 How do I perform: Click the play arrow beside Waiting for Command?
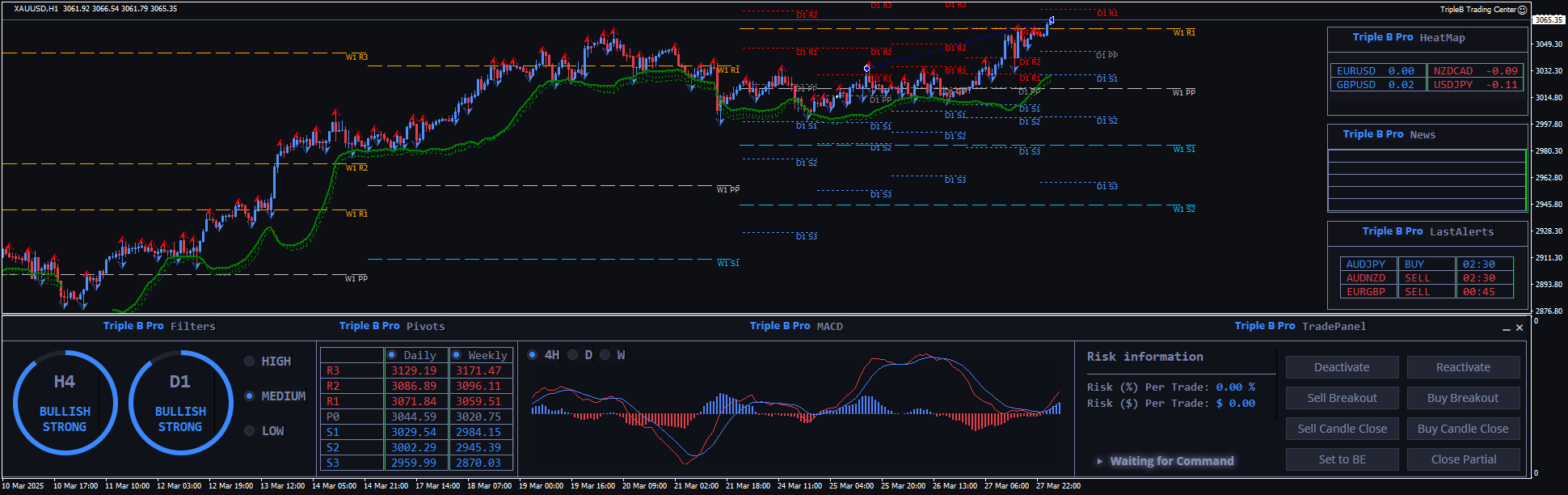[1099, 461]
